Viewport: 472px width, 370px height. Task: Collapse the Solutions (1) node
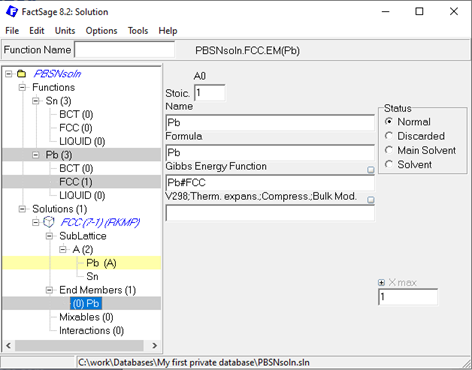pos(22,209)
